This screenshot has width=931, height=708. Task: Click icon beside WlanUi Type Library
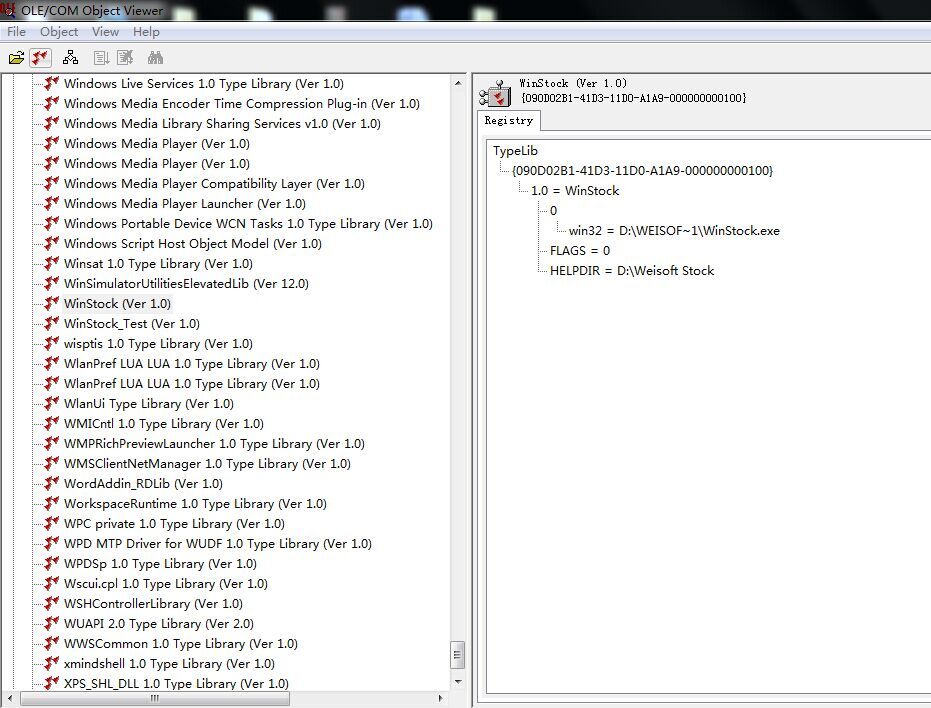point(52,403)
